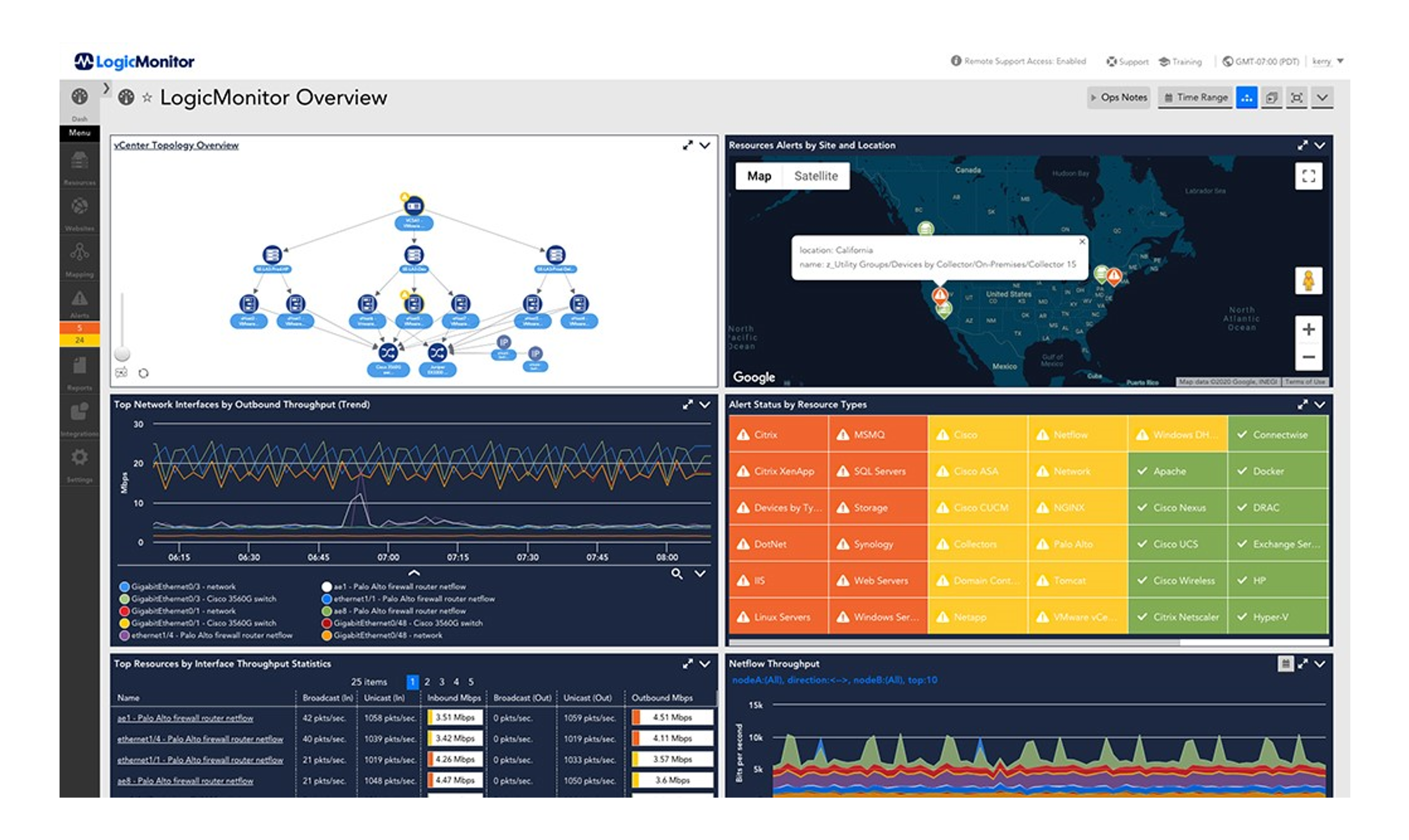This screenshot has height=840, width=1409.
Task: Click the topology zoom slider handle
Action: (x=122, y=354)
